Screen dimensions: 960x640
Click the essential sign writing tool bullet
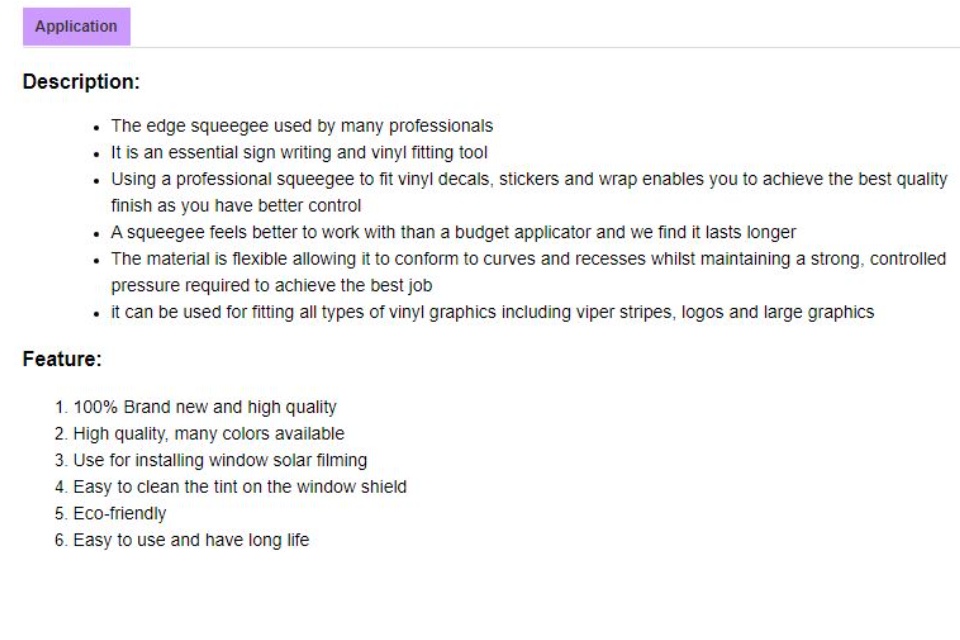(x=299, y=152)
